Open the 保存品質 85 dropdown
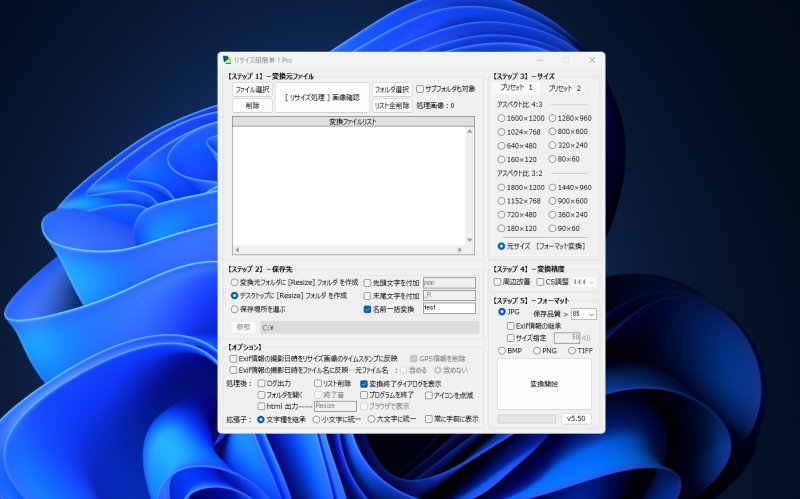 [584, 314]
